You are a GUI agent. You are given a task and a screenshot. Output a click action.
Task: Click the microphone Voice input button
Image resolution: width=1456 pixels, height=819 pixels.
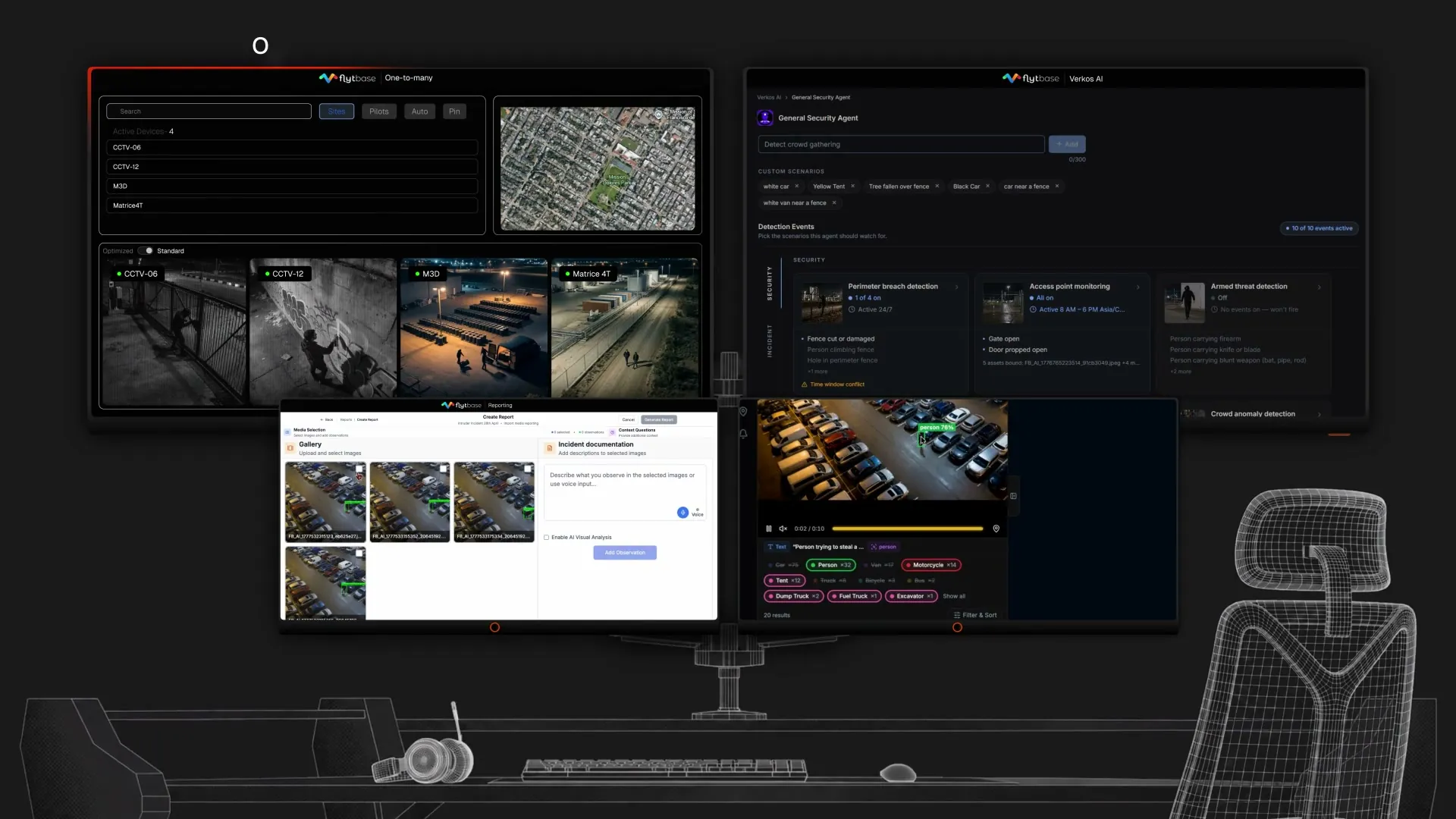[683, 513]
